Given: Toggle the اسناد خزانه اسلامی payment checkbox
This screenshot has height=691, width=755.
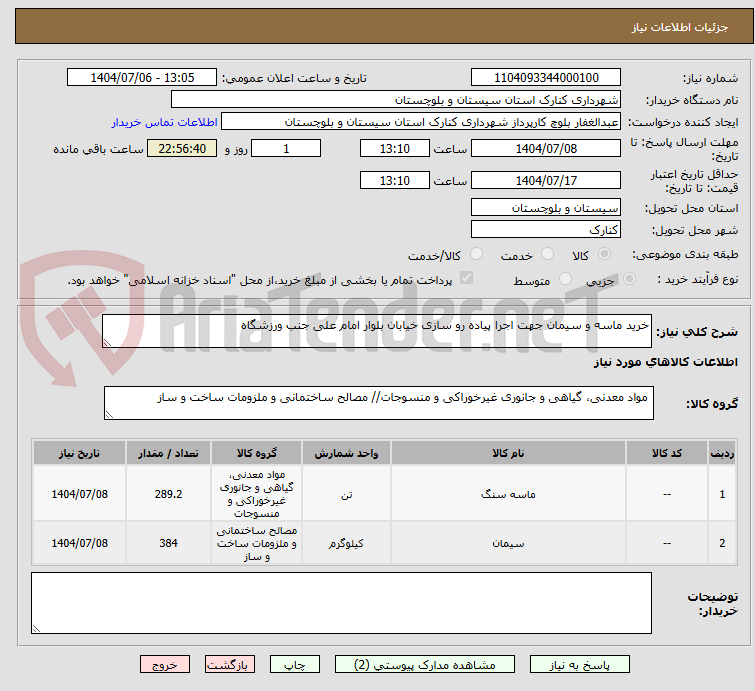Looking at the screenshot, I should [x=466, y=279].
